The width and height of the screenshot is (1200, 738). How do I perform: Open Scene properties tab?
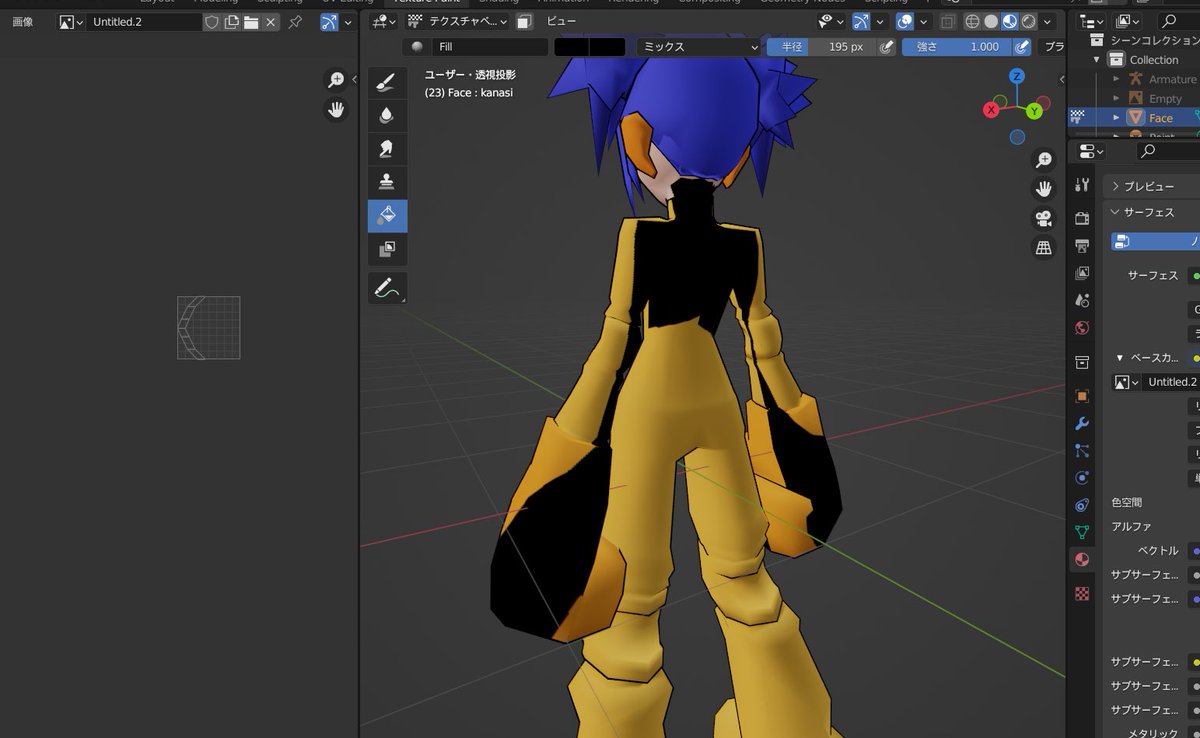pos(1082,300)
